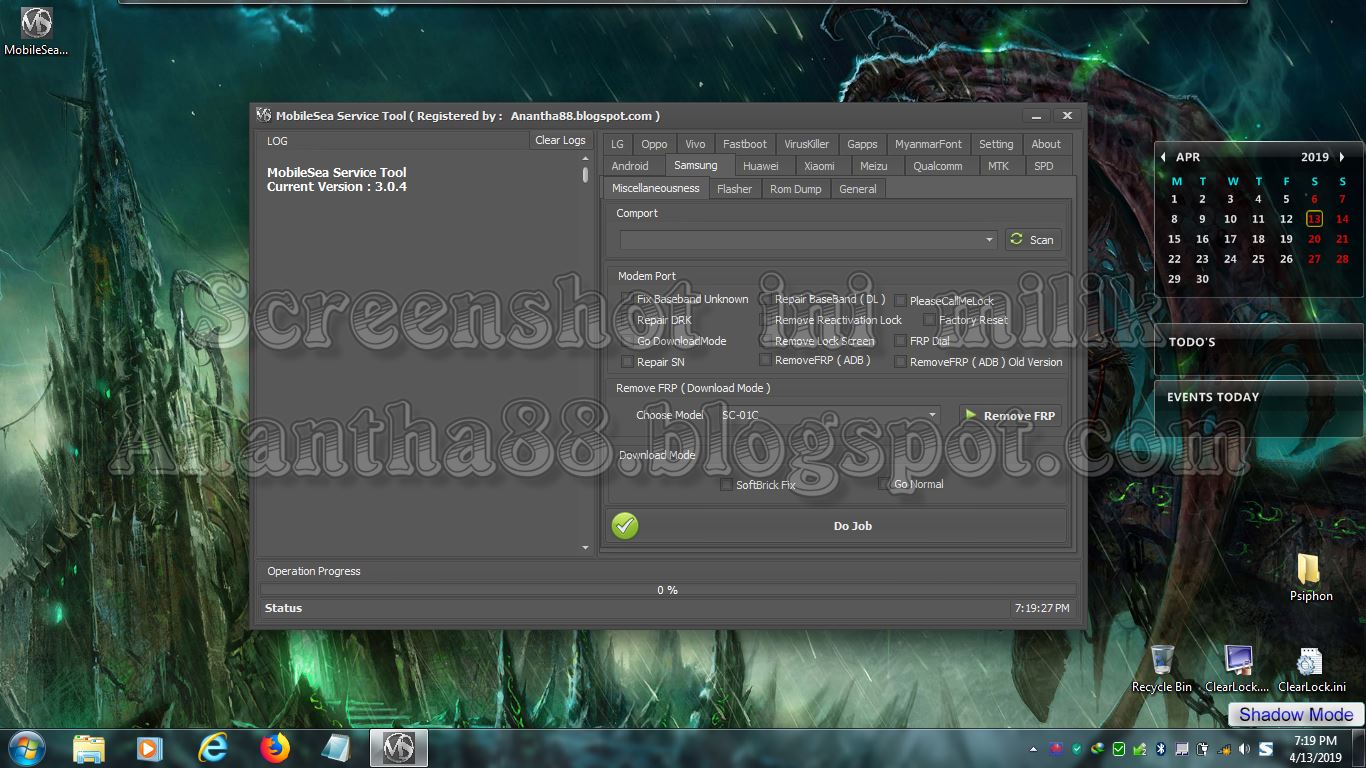
Task: Open the volume speaker tray icon
Action: coord(1244,748)
